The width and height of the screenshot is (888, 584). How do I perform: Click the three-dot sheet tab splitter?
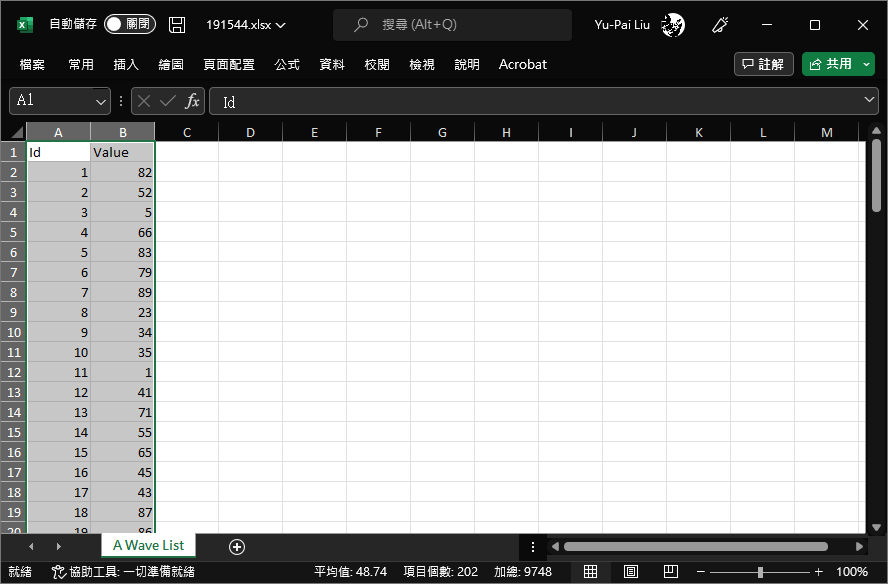coord(533,547)
